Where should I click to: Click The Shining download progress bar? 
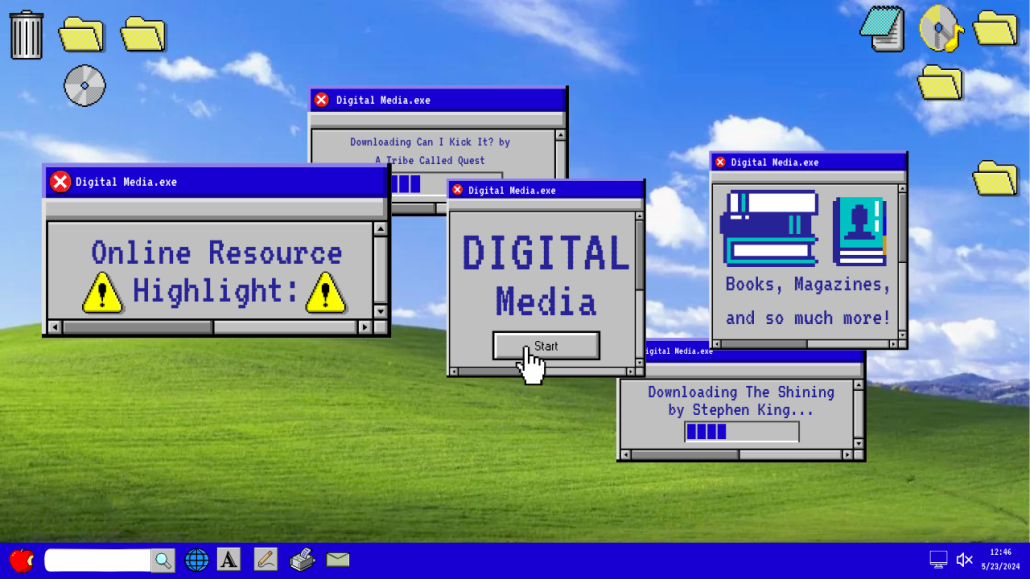pyautogui.click(x=742, y=432)
